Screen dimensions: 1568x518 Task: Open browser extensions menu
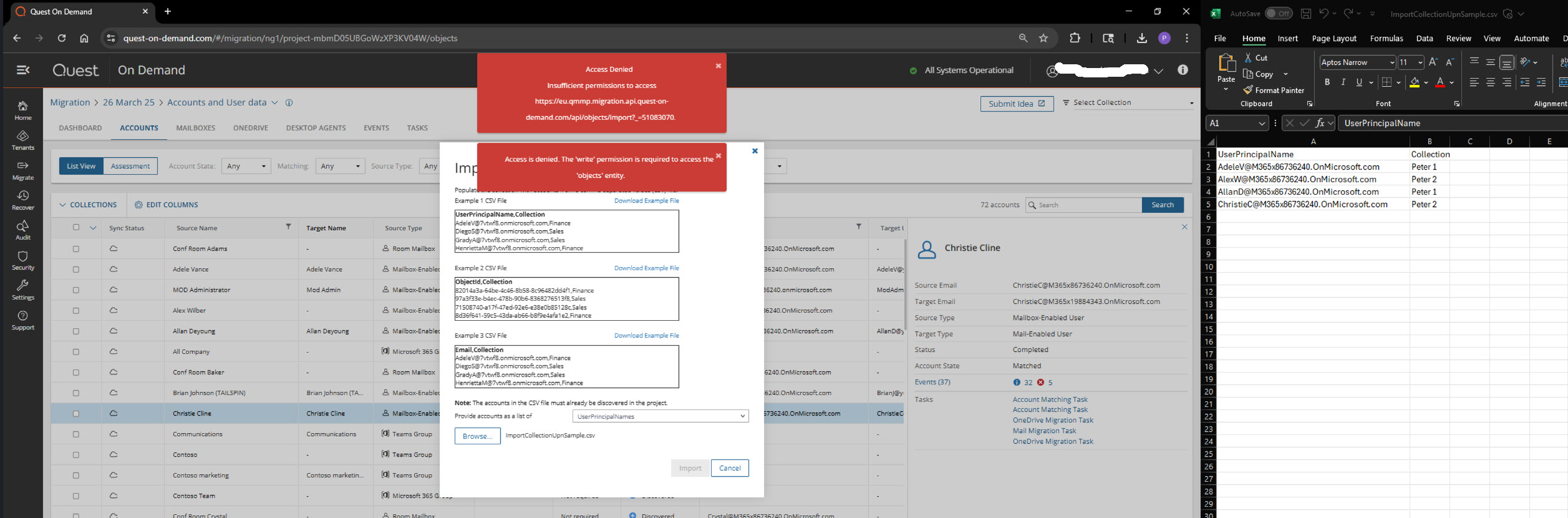coord(1075,38)
